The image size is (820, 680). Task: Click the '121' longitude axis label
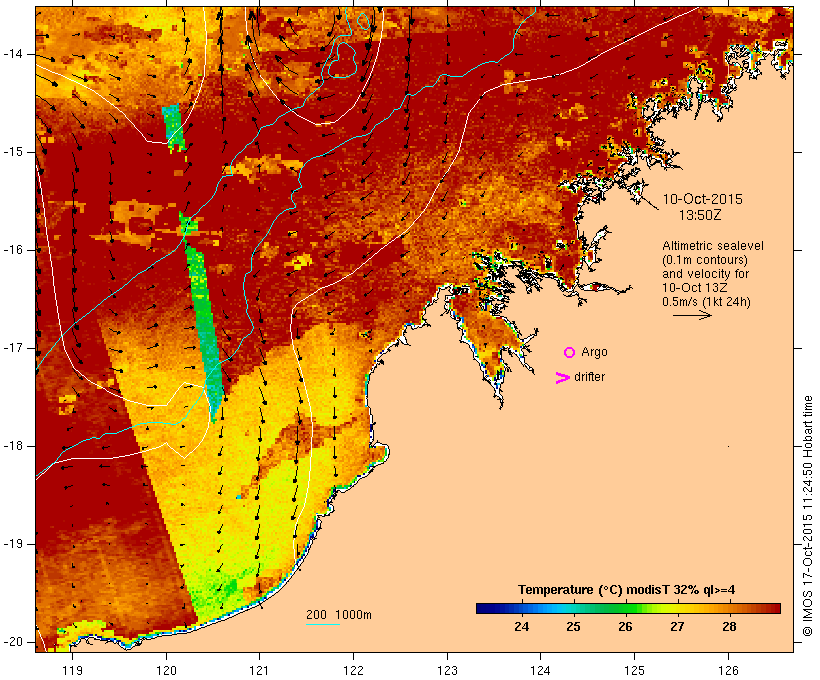(259, 670)
